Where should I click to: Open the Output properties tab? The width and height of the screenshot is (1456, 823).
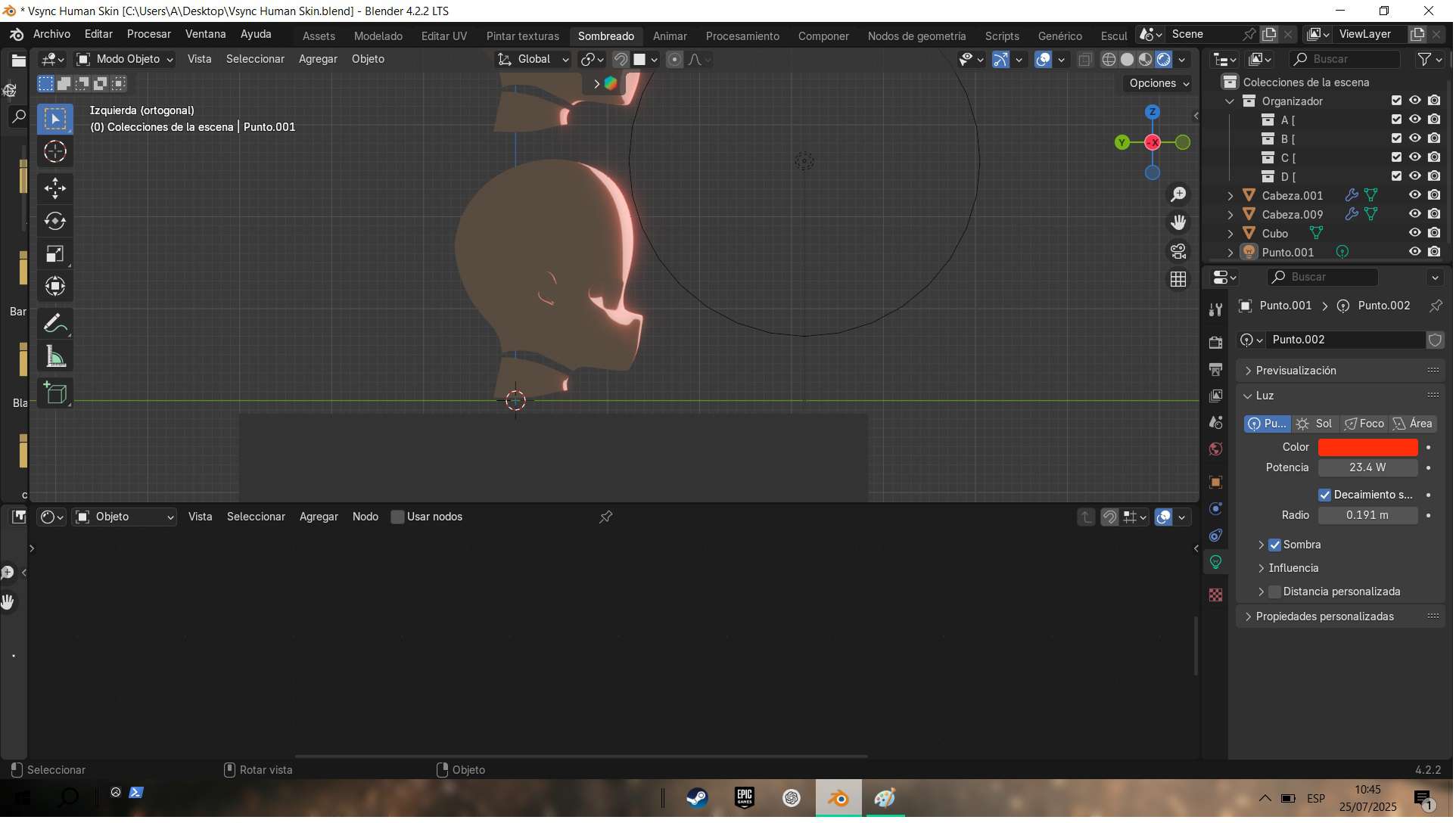coord(1218,370)
